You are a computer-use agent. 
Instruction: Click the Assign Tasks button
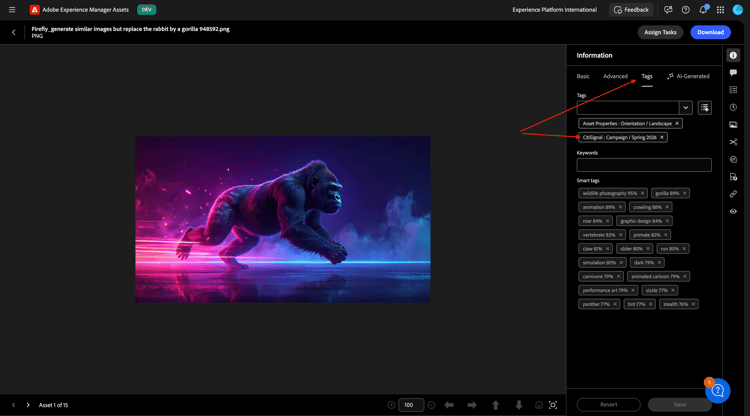(660, 32)
